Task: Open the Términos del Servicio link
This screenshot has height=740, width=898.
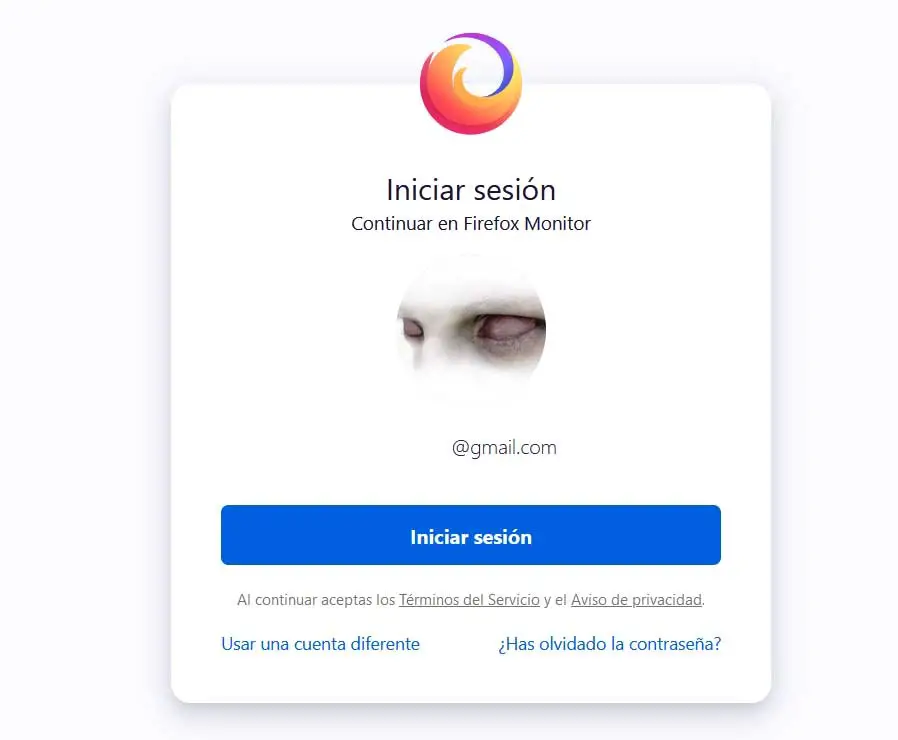Action: coord(469,600)
